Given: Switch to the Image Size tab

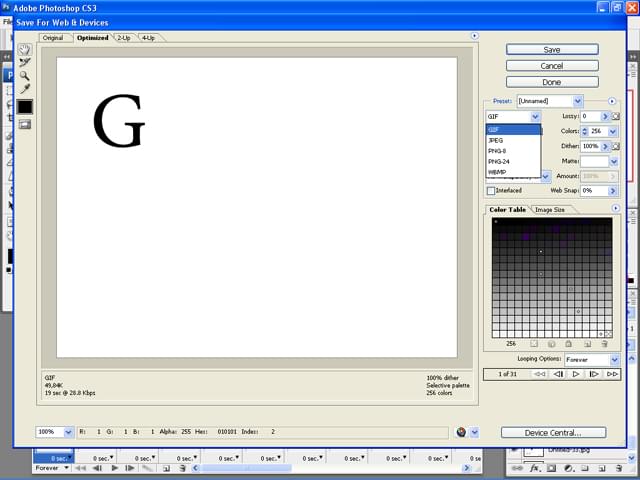Looking at the screenshot, I should pyautogui.click(x=550, y=210).
